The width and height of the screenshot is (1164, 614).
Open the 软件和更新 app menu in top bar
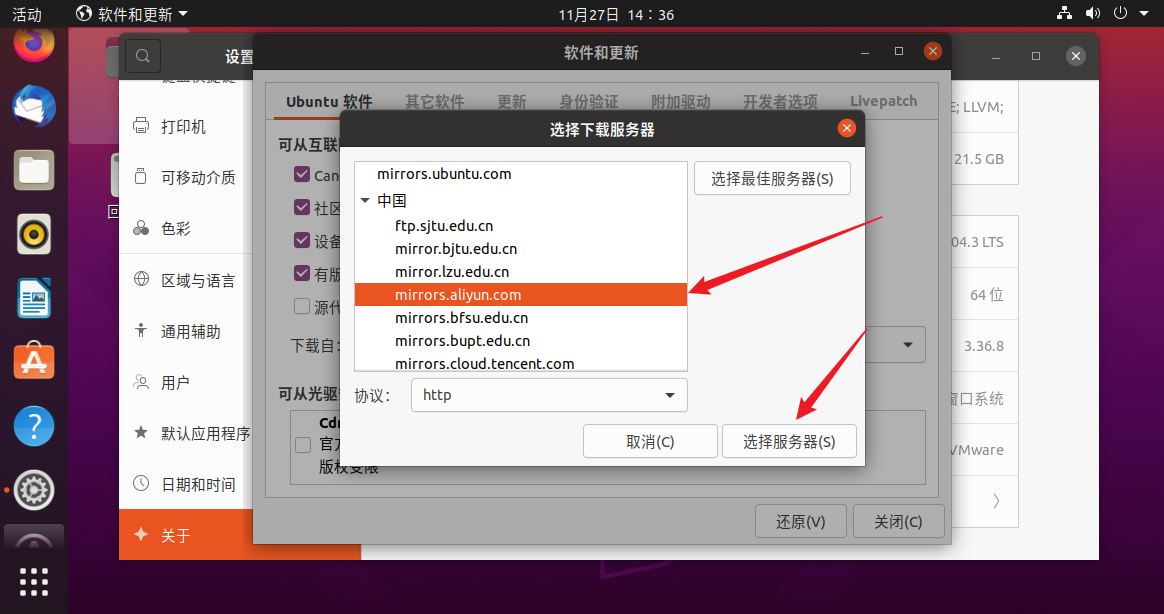point(132,14)
